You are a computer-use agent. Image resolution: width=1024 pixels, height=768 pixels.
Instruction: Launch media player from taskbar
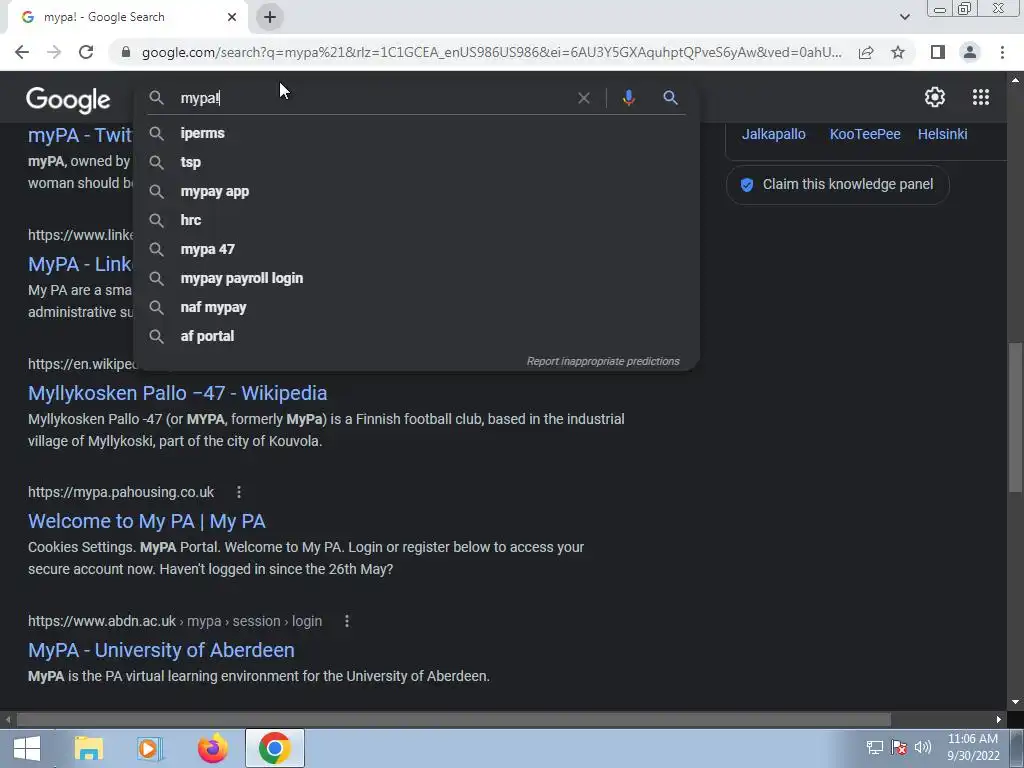tap(150, 748)
